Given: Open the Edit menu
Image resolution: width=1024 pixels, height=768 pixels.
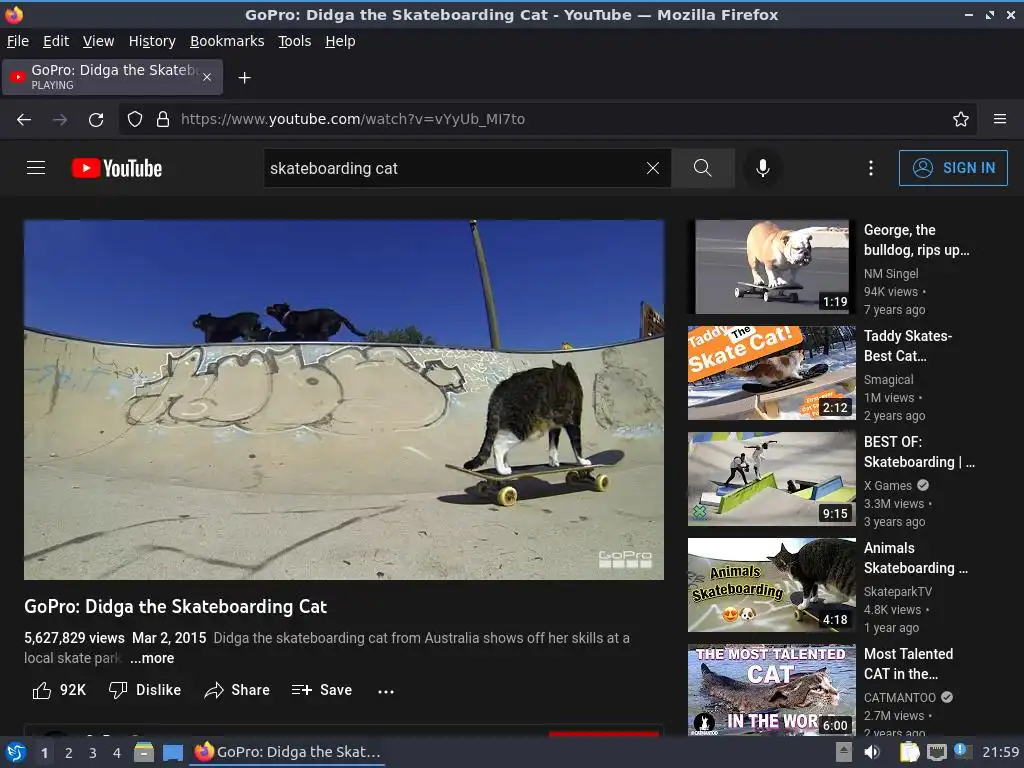Looking at the screenshot, I should pos(56,41).
